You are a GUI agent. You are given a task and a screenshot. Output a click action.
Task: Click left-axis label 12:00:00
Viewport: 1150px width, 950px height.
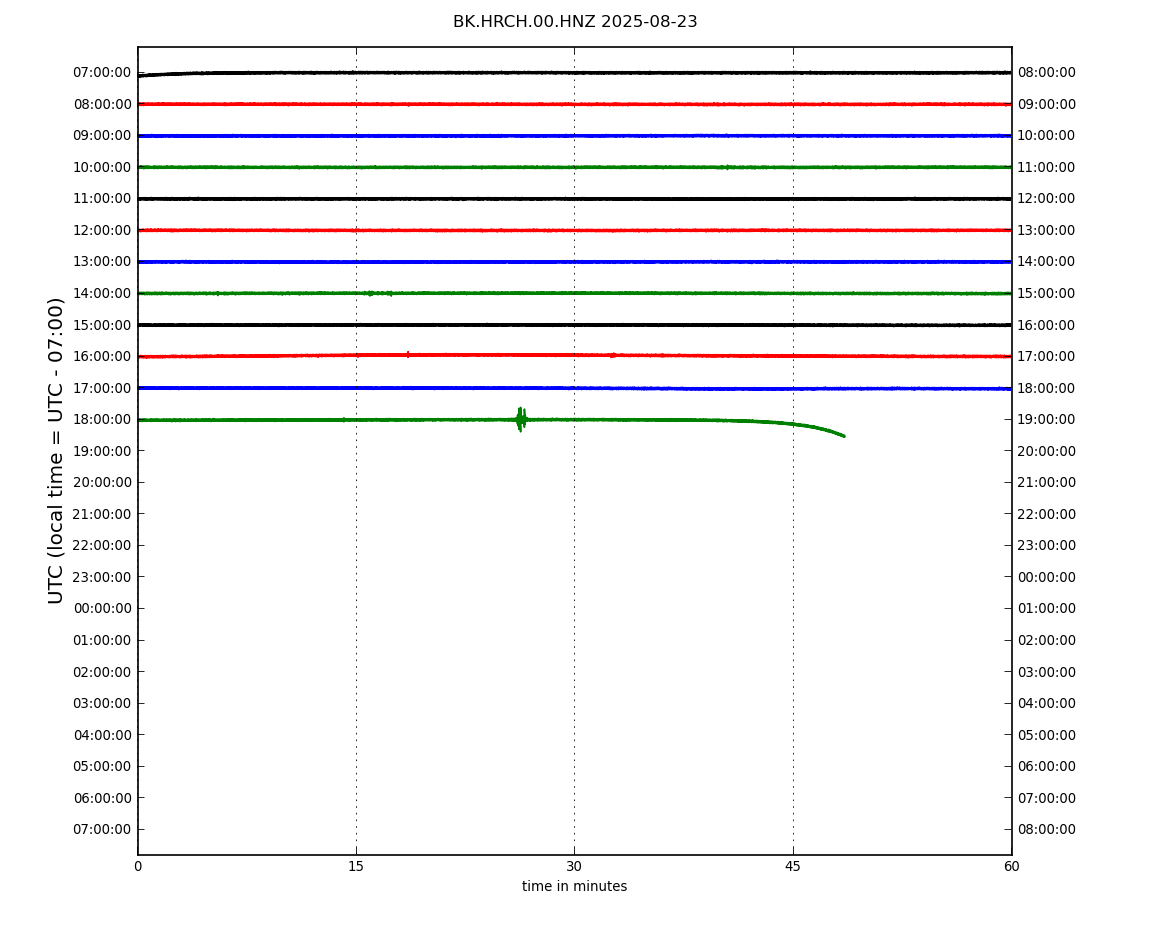103,230
